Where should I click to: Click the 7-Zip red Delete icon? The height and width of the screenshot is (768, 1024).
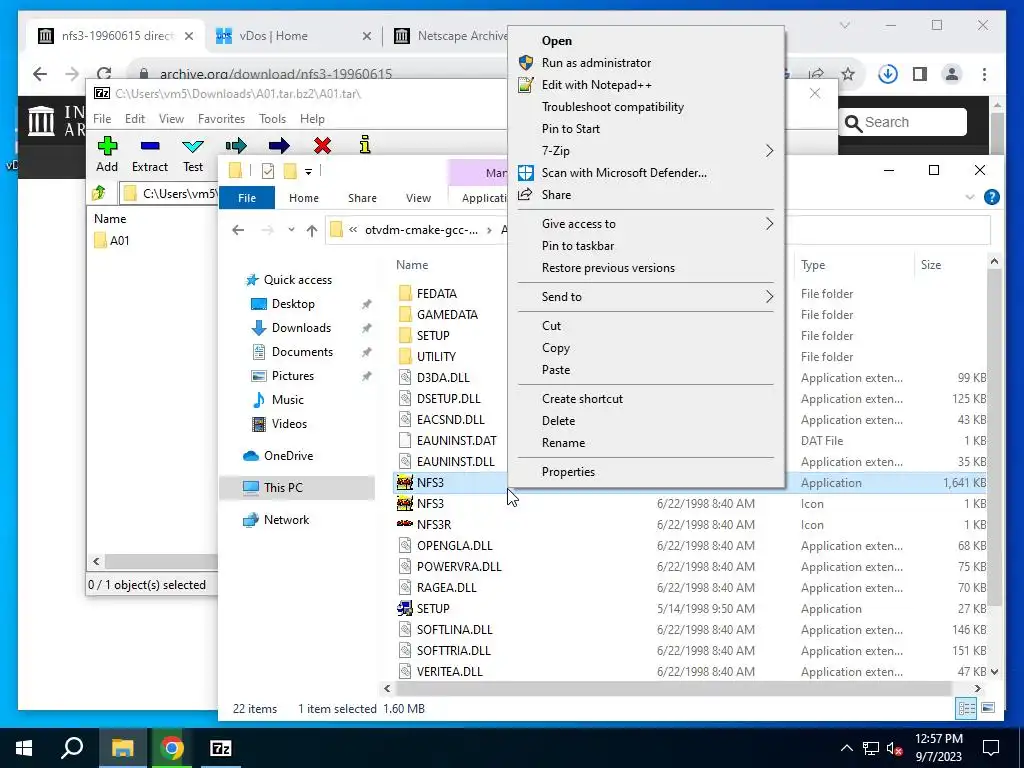322,145
